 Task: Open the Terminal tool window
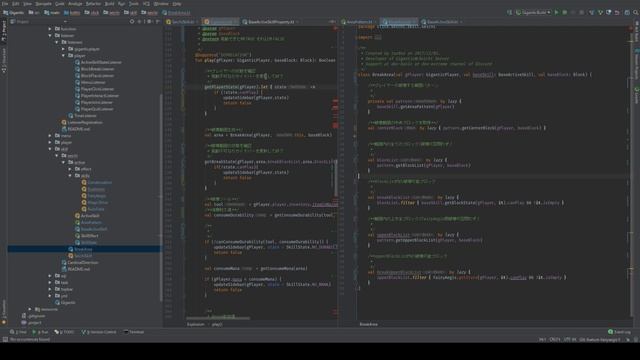(134, 332)
